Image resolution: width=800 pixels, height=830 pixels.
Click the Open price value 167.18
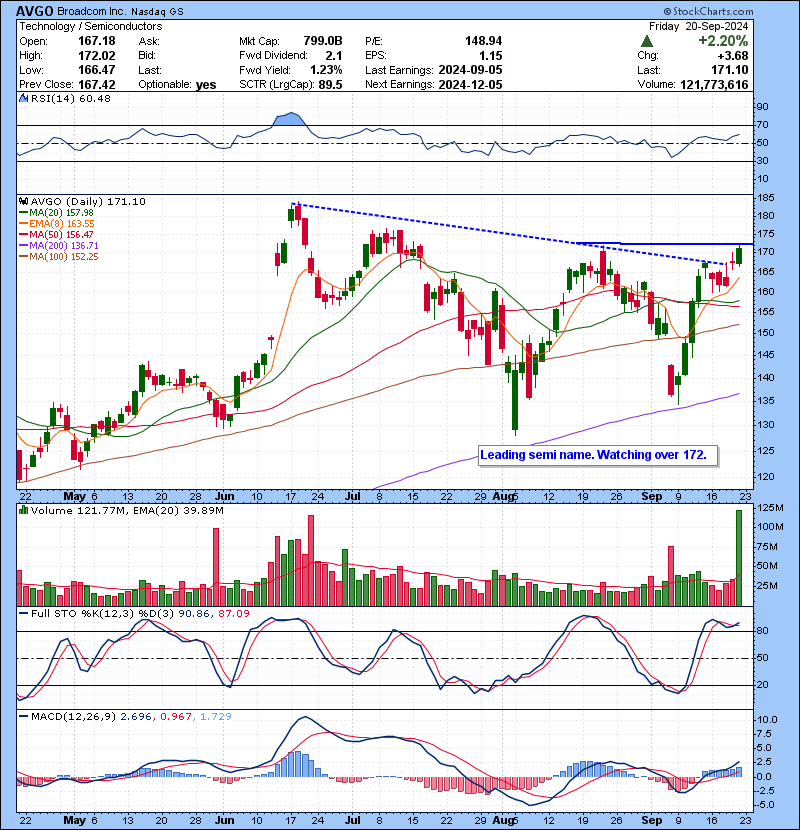97,41
